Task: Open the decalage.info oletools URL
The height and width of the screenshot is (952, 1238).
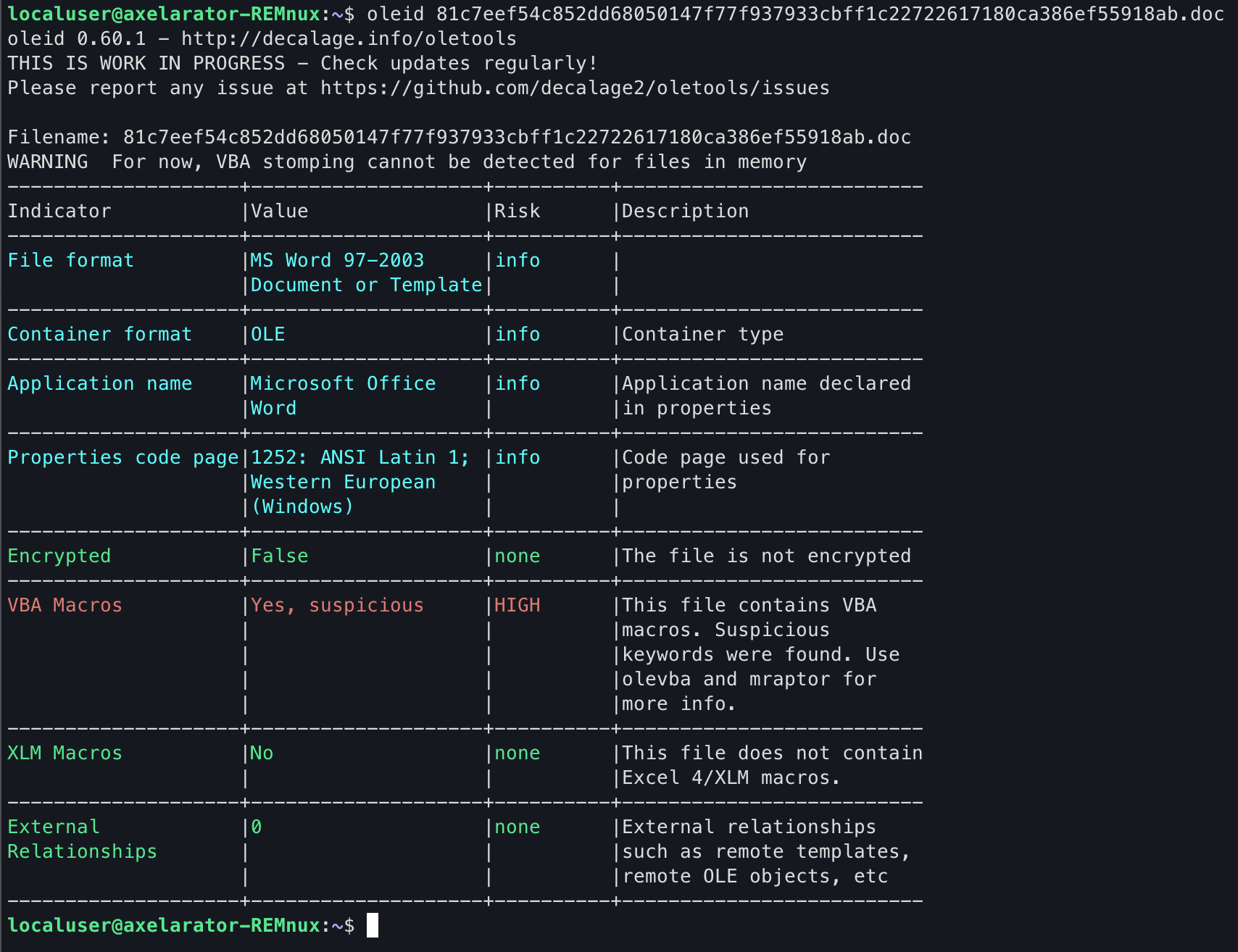Action: coord(349,38)
